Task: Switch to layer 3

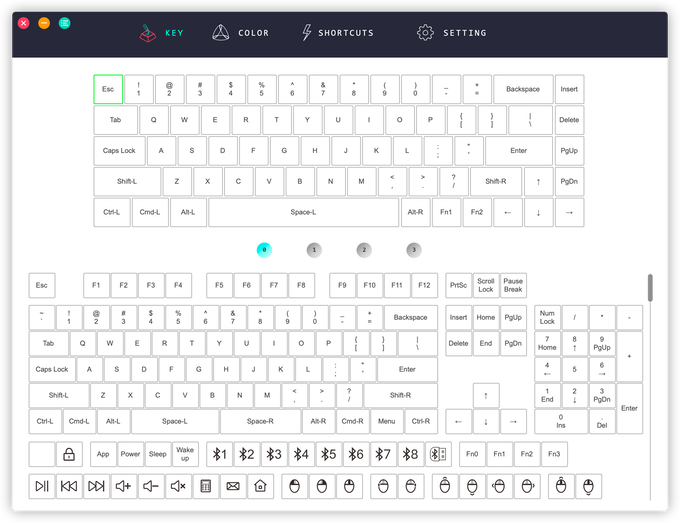Action: [x=413, y=249]
